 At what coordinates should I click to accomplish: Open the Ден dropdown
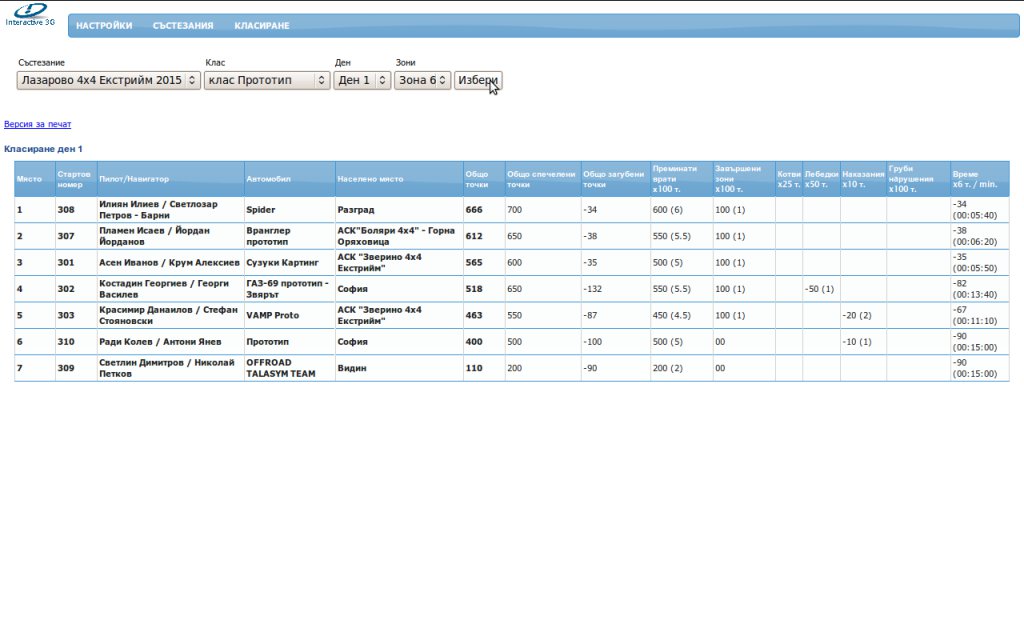[362, 80]
